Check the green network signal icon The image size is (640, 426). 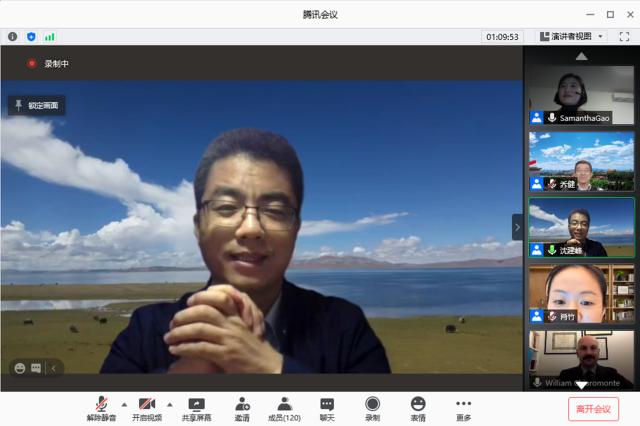[x=49, y=37]
